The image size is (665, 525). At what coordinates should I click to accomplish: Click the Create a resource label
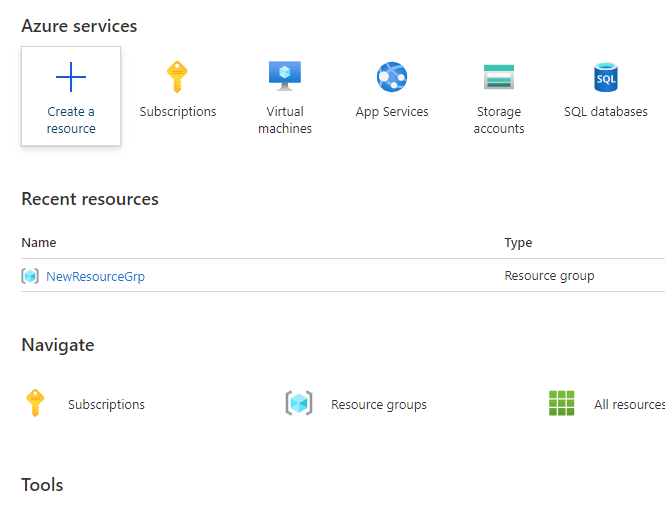pos(71,120)
